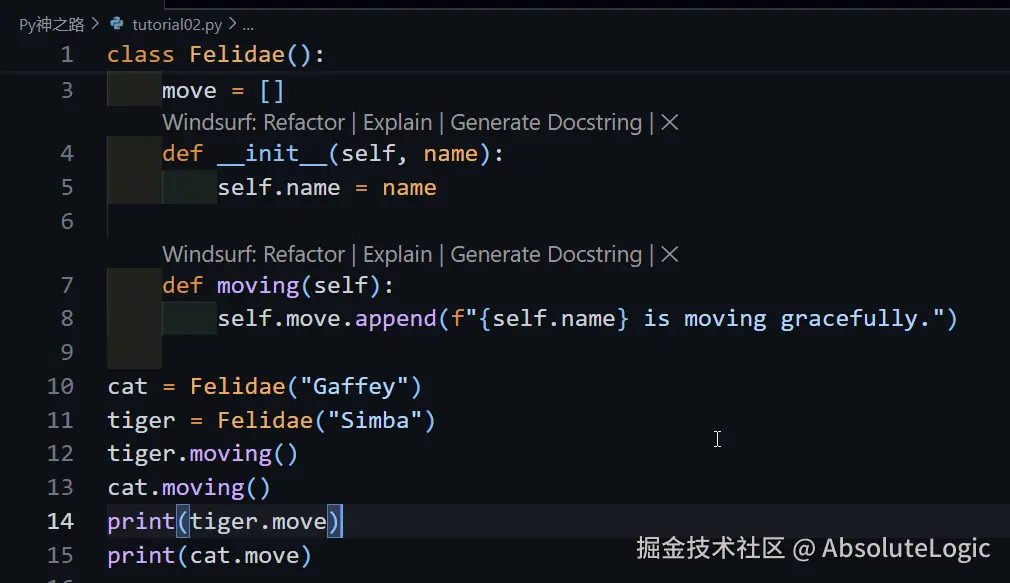The height and width of the screenshot is (583, 1010).
Task: Click Generate Docstring above def __init__
Action: click(546, 122)
